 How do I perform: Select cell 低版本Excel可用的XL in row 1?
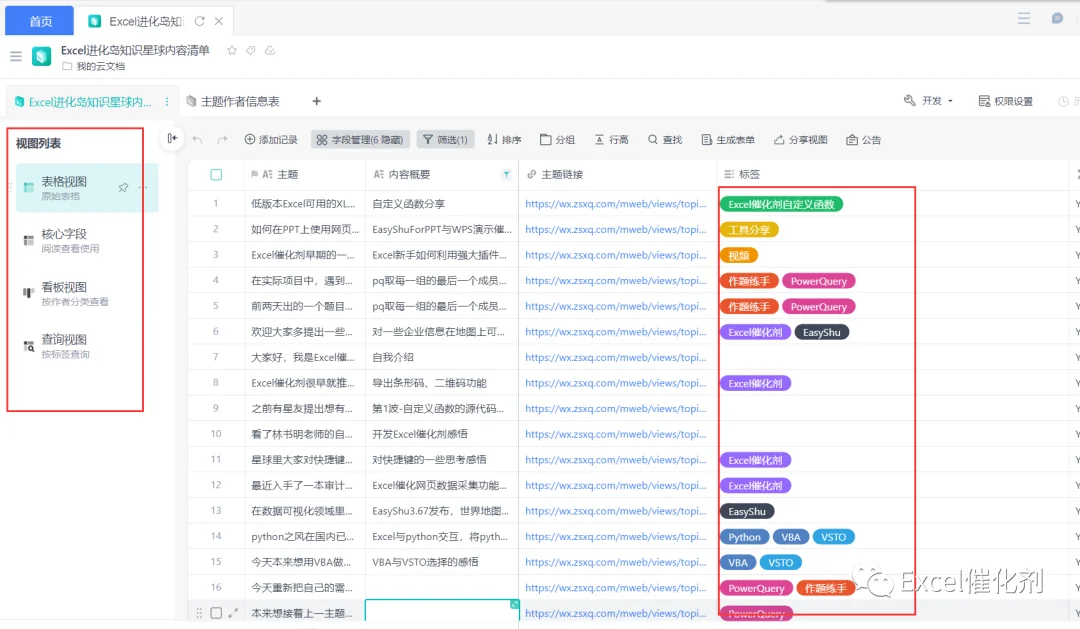point(304,204)
